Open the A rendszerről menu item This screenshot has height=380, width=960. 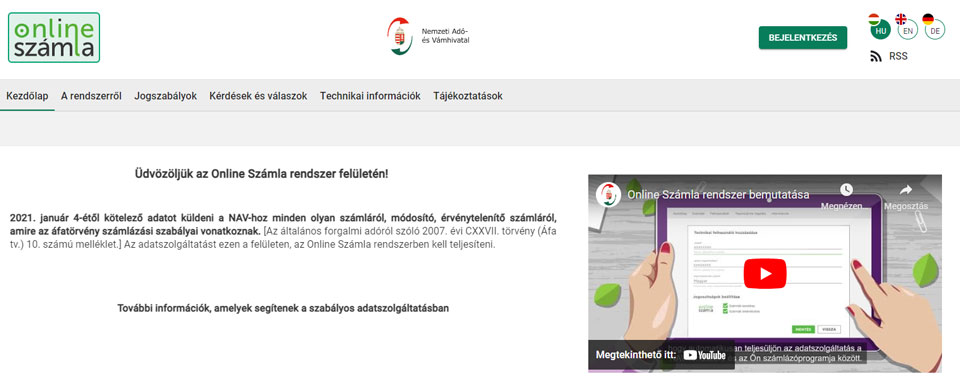click(91, 96)
